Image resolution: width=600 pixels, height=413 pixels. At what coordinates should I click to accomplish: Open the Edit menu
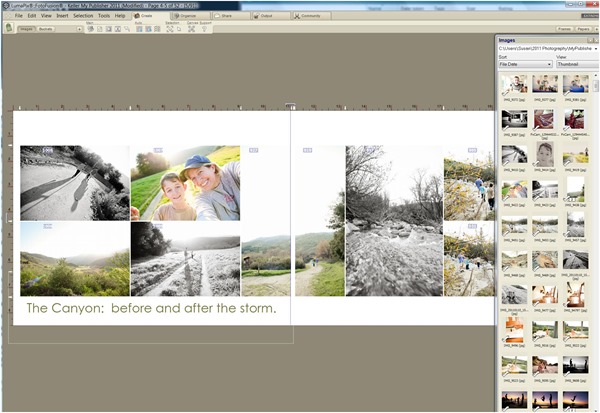[32, 16]
